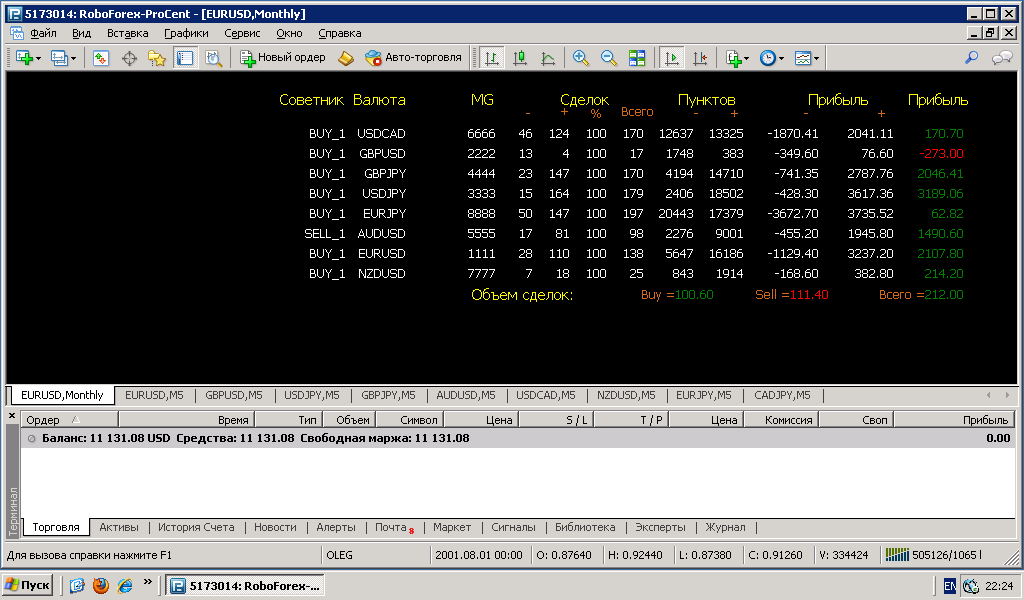Screen dimensions: 1024x600
Task: Click the connection status bars indicator
Action: pos(897,555)
